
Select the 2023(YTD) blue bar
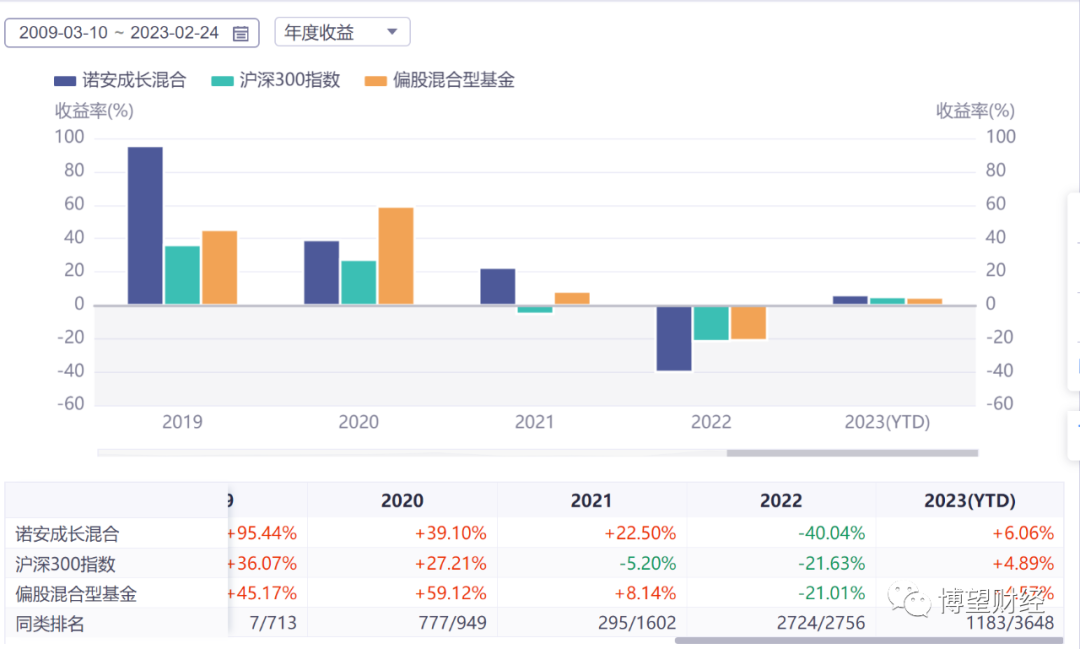point(851,300)
